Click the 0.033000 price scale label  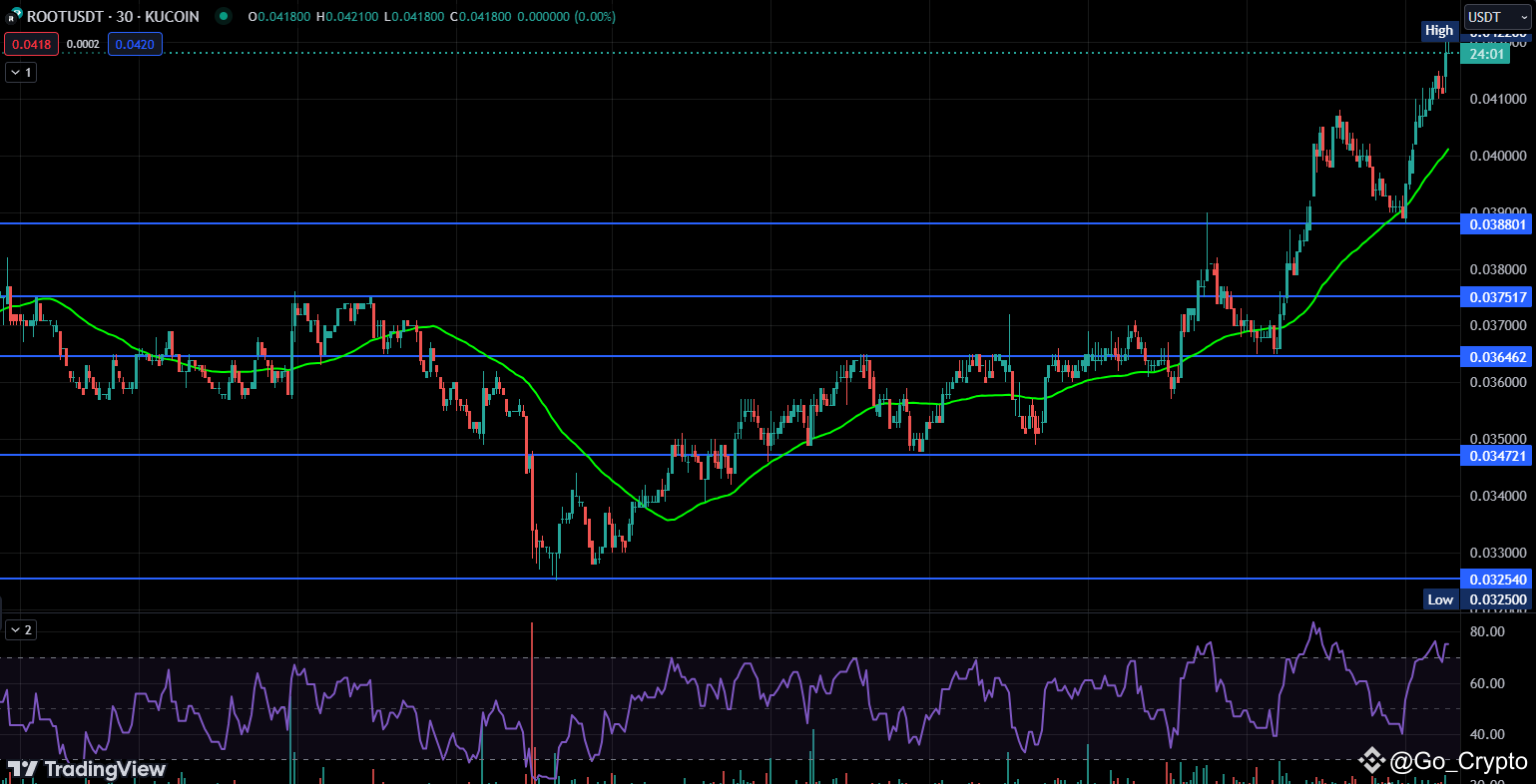pyautogui.click(x=1498, y=553)
